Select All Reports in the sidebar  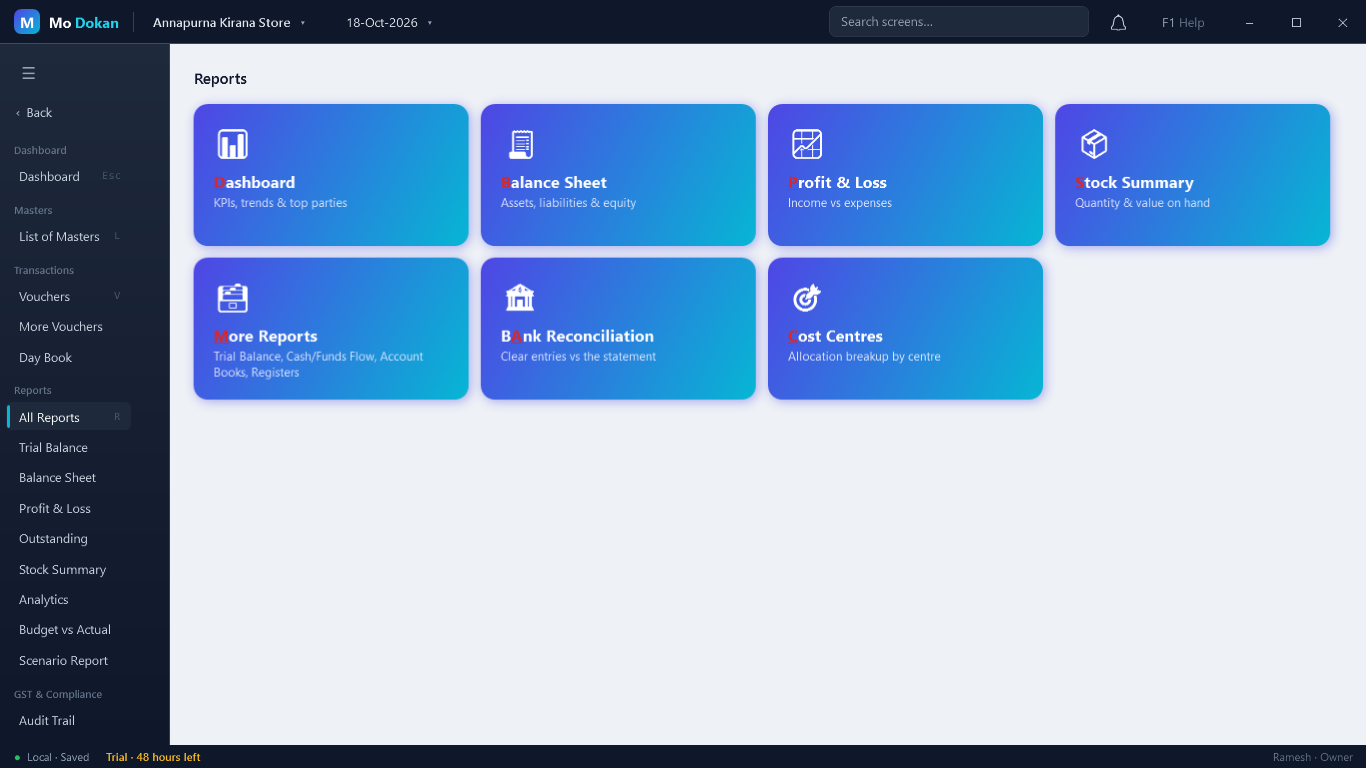[x=68, y=417]
